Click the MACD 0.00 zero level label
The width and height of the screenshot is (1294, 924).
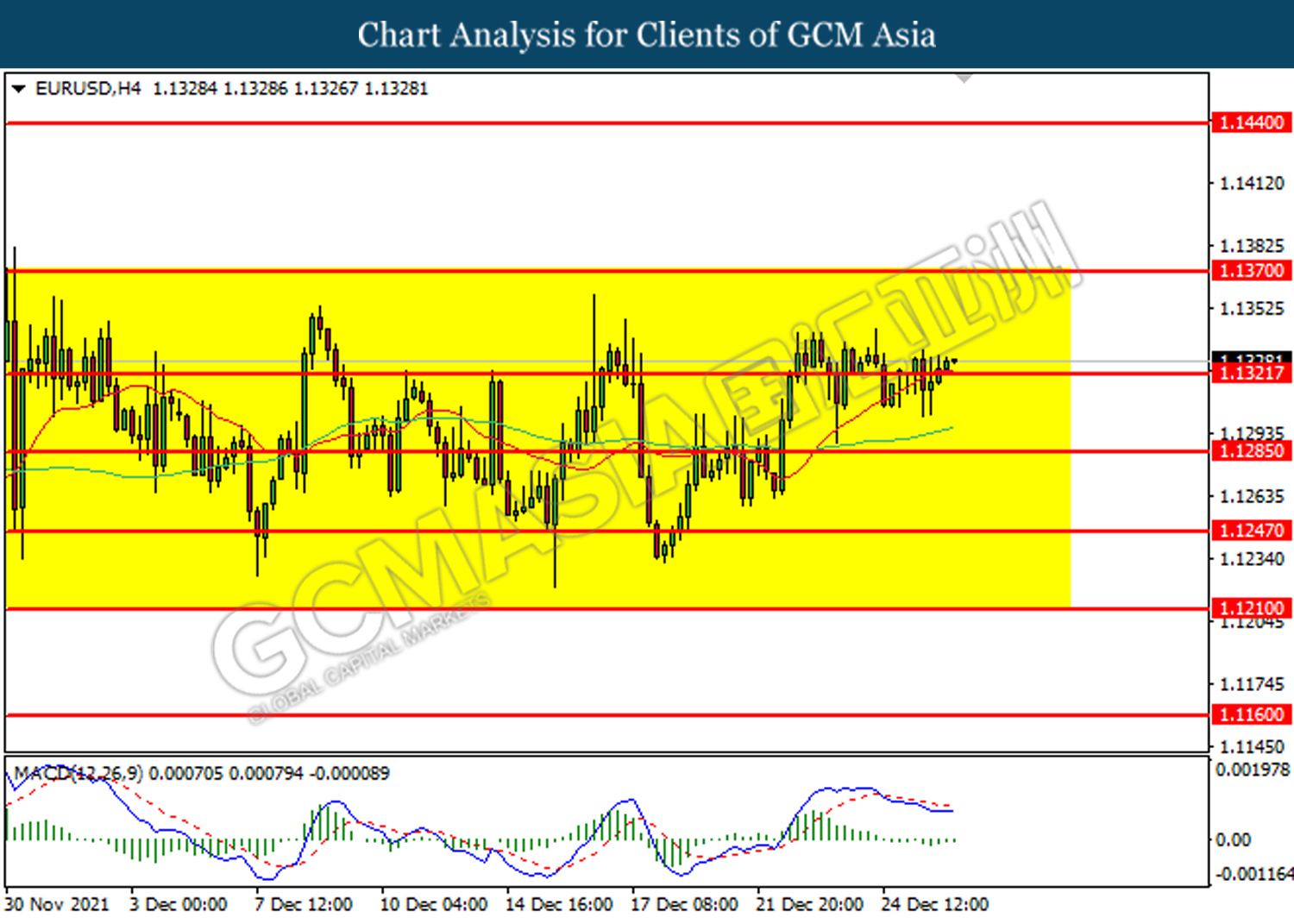tap(1233, 840)
